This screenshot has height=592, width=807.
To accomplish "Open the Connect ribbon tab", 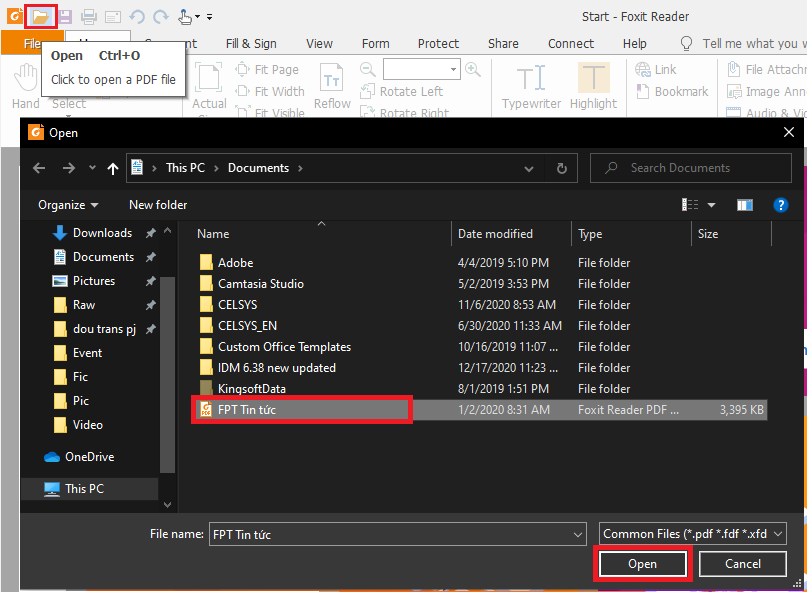I will click(x=571, y=44).
